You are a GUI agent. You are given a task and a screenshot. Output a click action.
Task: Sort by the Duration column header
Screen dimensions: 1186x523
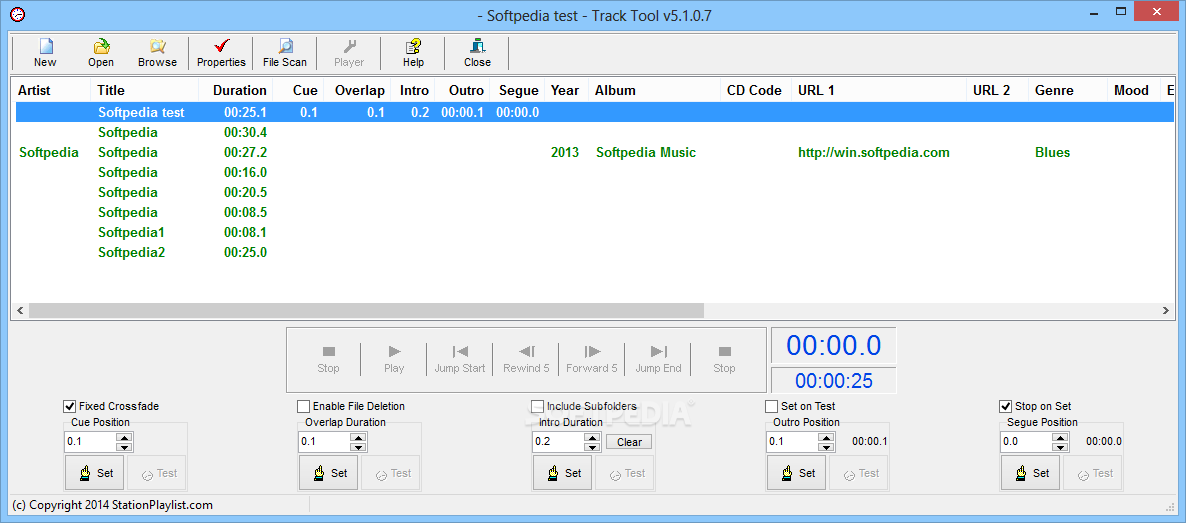coord(235,90)
